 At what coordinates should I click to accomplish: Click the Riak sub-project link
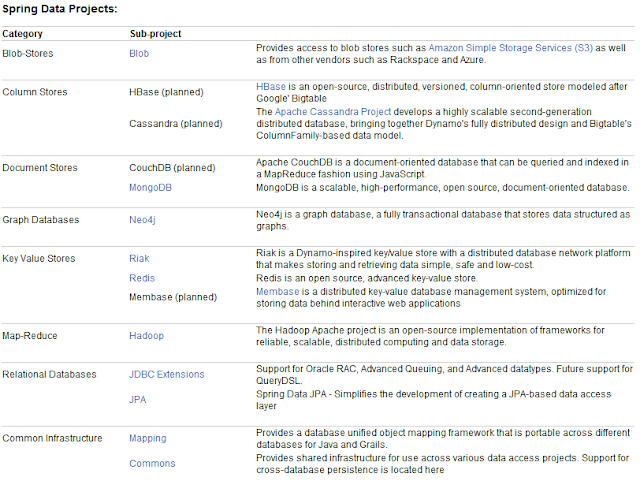(139, 258)
